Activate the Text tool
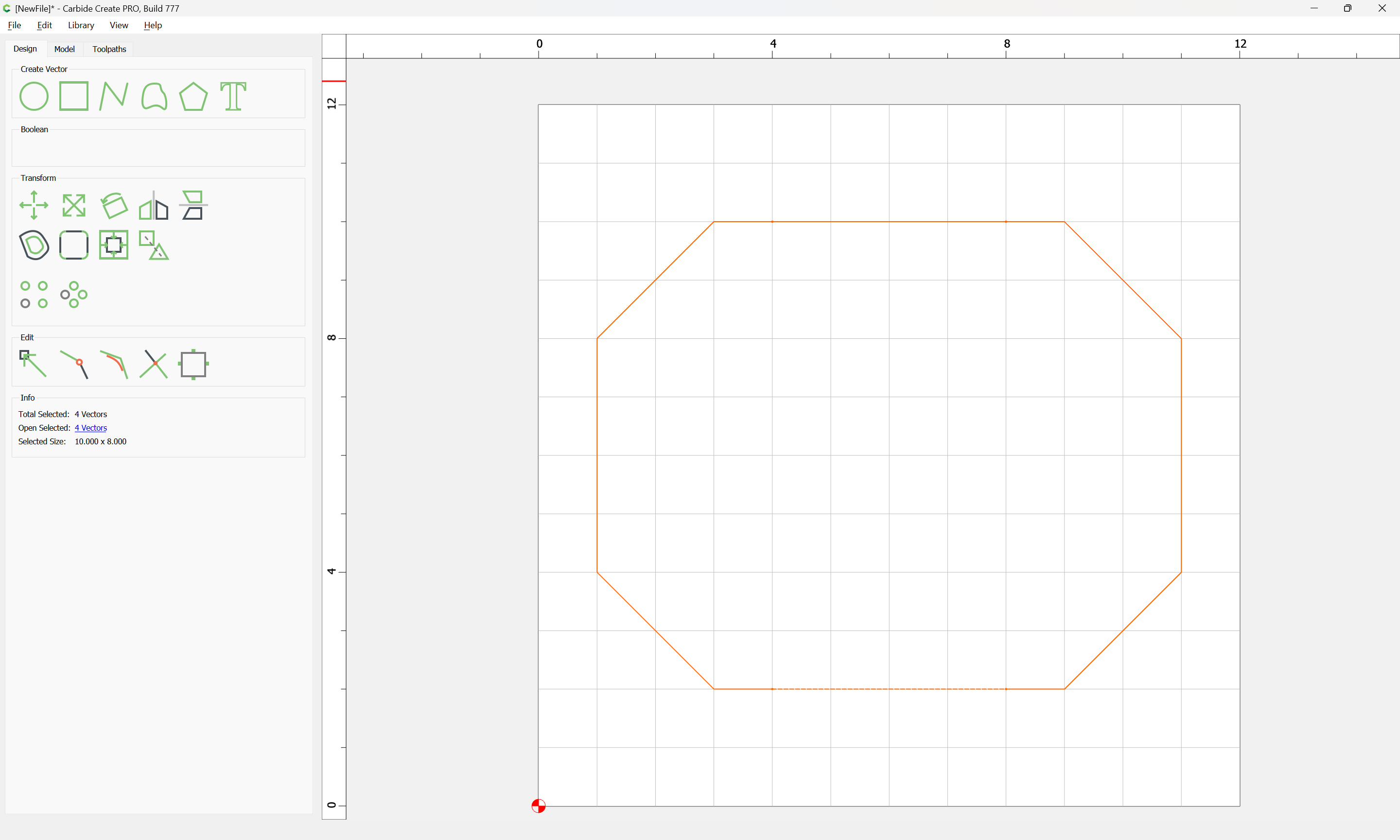Image resolution: width=1400 pixels, height=840 pixels. [x=233, y=96]
